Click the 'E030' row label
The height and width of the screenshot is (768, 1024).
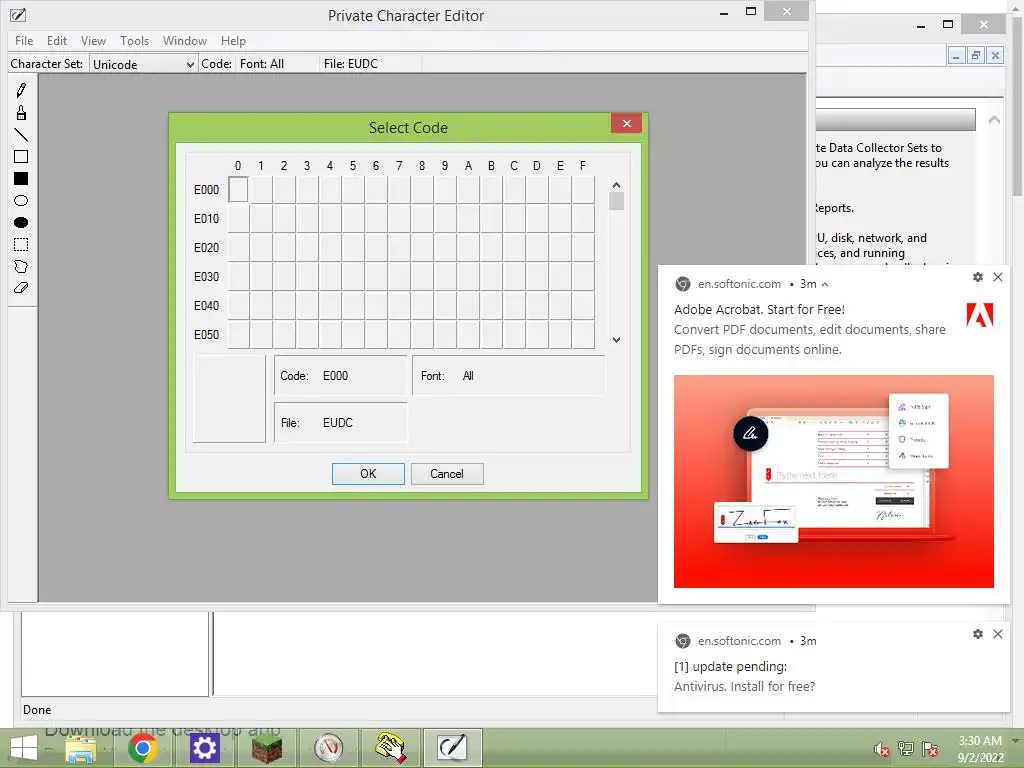point(206,277)
